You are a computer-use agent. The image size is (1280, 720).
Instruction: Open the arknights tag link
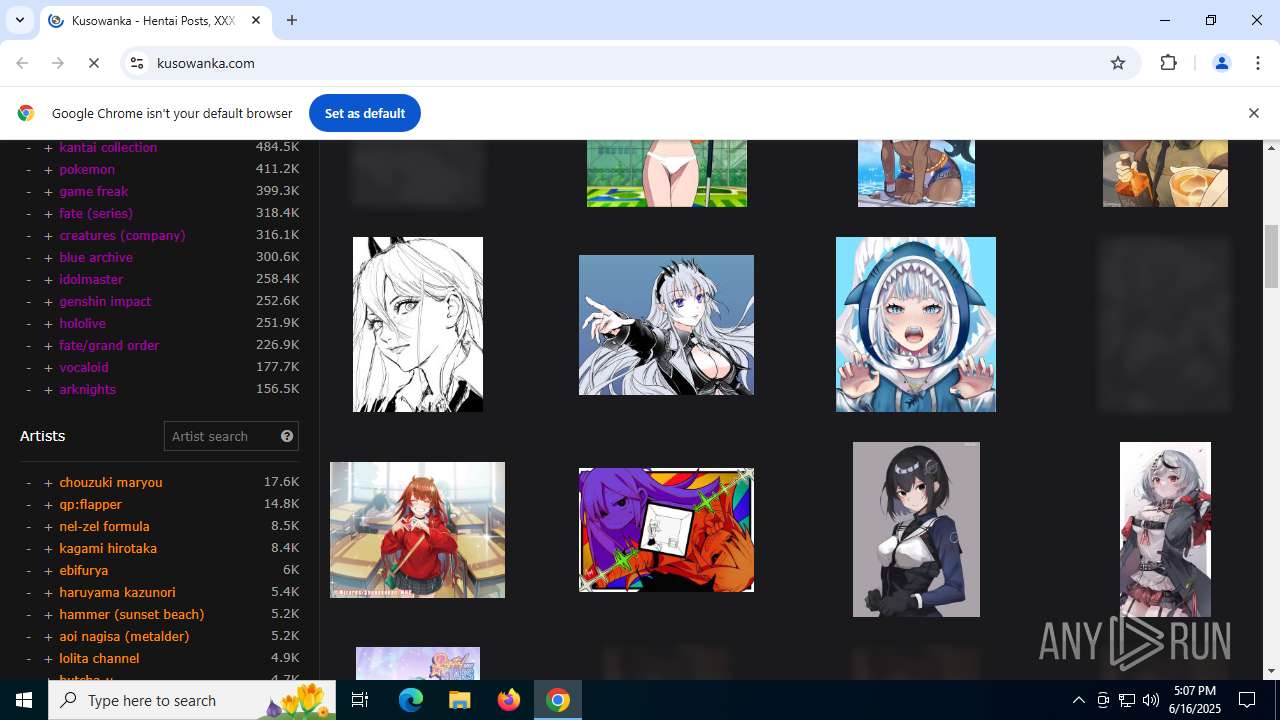(88, 389)
